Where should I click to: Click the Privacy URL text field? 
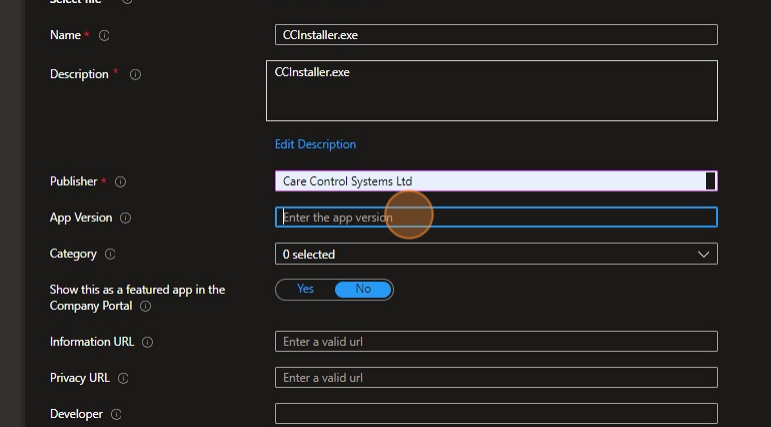click(496, 378)
